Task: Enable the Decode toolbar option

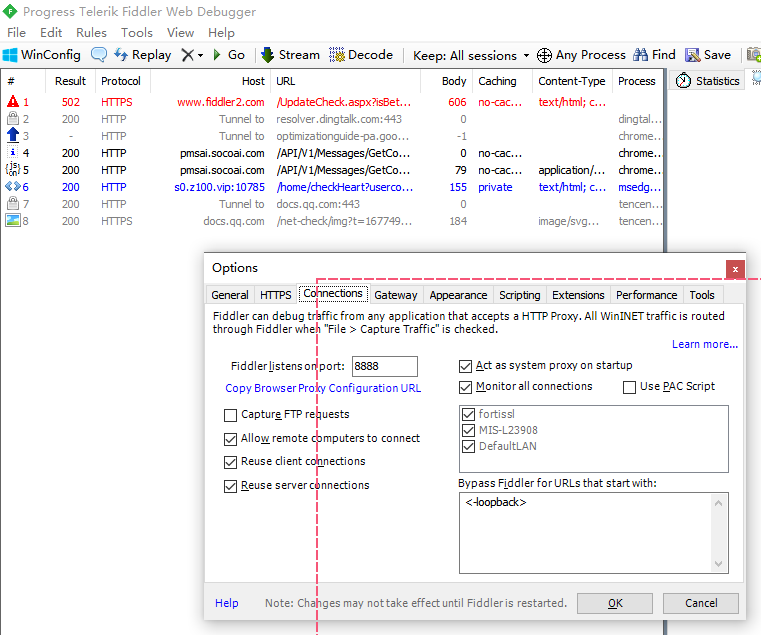Action: click(361, 55)
